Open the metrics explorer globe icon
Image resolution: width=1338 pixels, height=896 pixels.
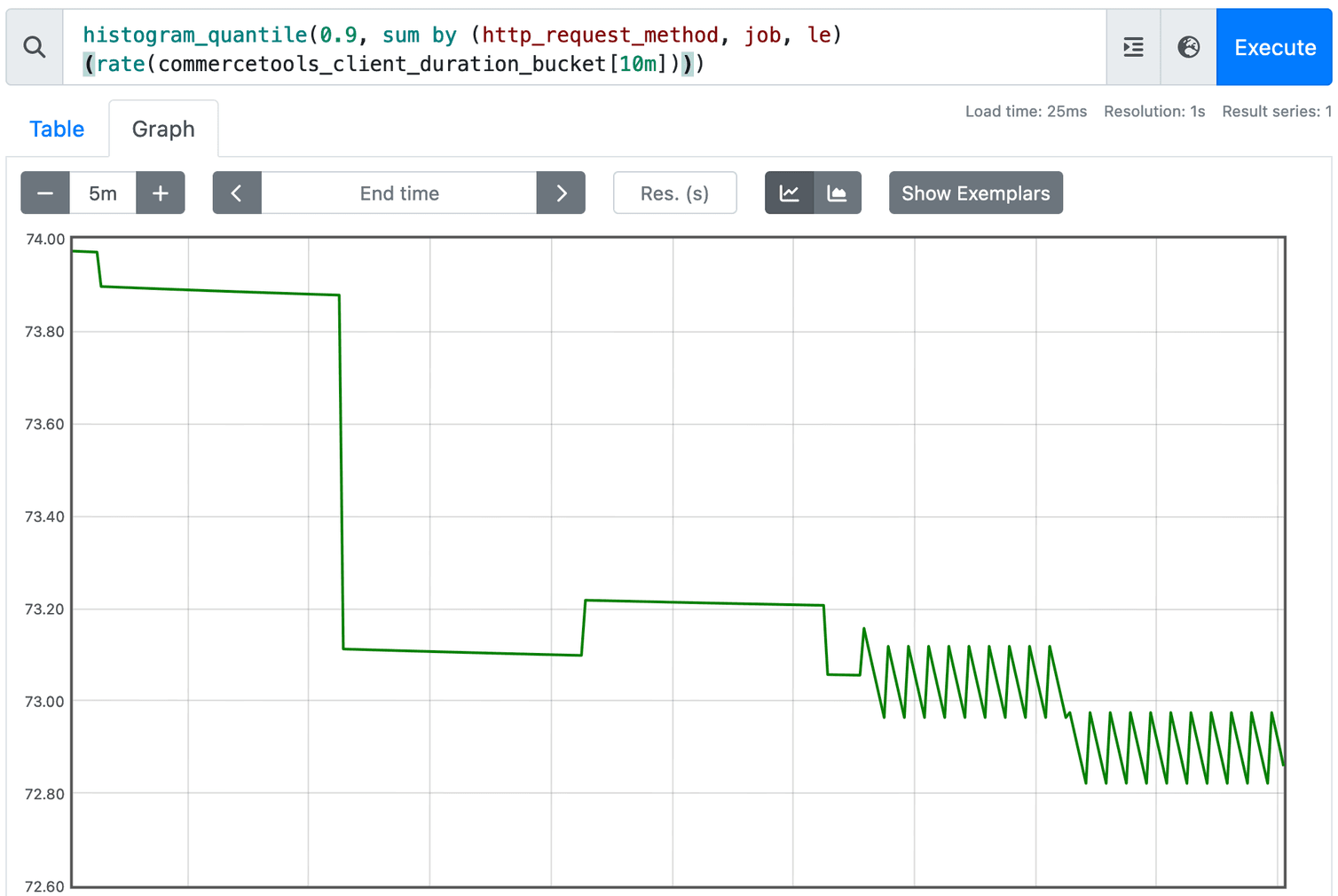(x=1188, y=47)
